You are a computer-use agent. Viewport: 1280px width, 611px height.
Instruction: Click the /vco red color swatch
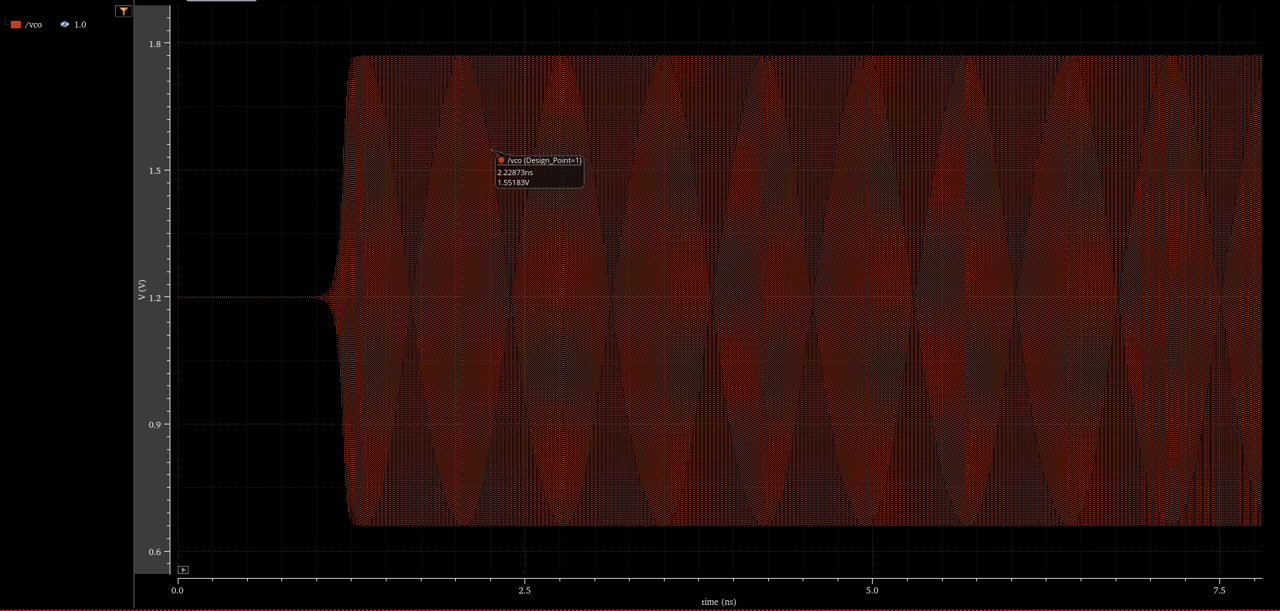click(x=16, y=24)
